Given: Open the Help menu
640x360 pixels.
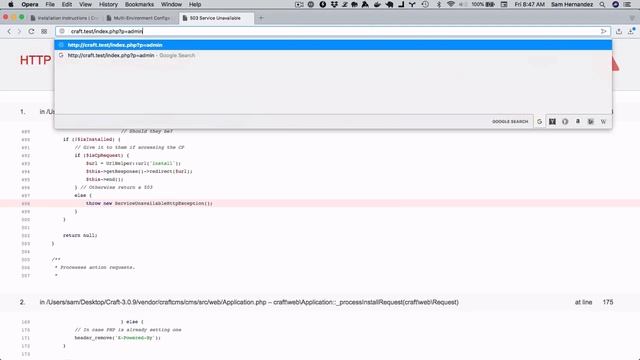Looking at the screenshot, I should click(195, 4).
